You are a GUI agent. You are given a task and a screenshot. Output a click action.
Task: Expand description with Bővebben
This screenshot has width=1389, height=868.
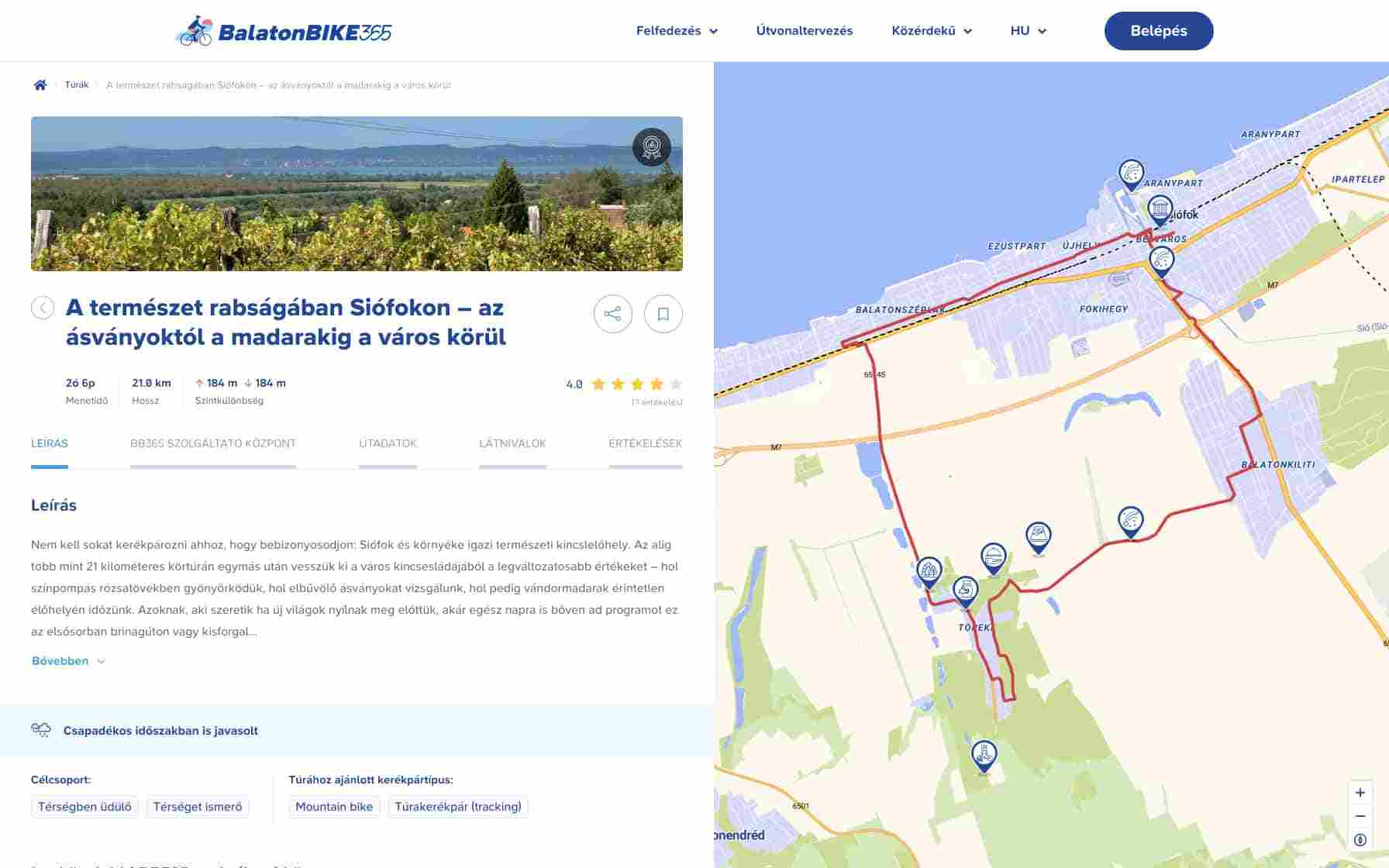pyautogui.click(x=68, y=661)
